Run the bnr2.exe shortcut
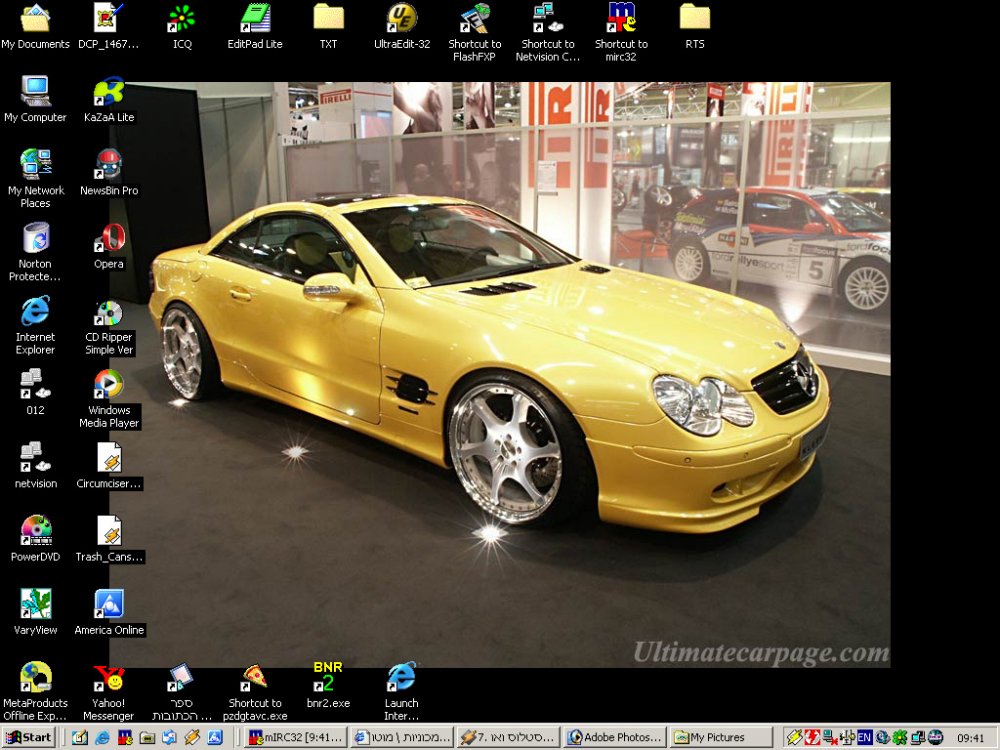The width and height of the screenshot is (1000, 750). [x=328, y=686]
